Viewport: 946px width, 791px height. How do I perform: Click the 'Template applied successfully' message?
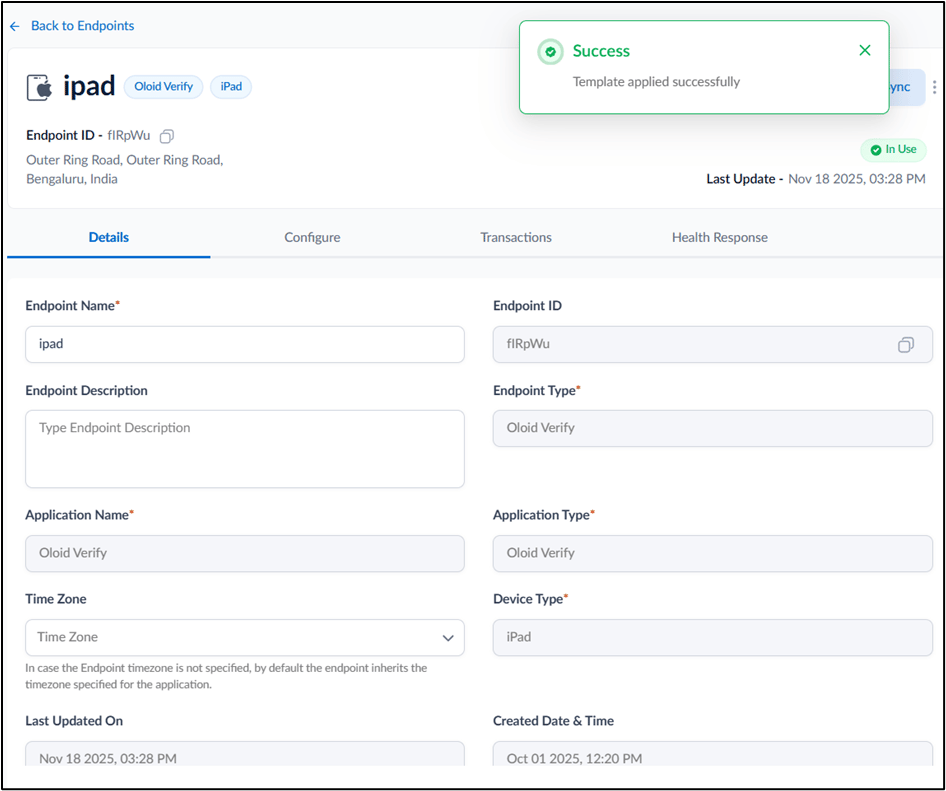tap(656, 81)
